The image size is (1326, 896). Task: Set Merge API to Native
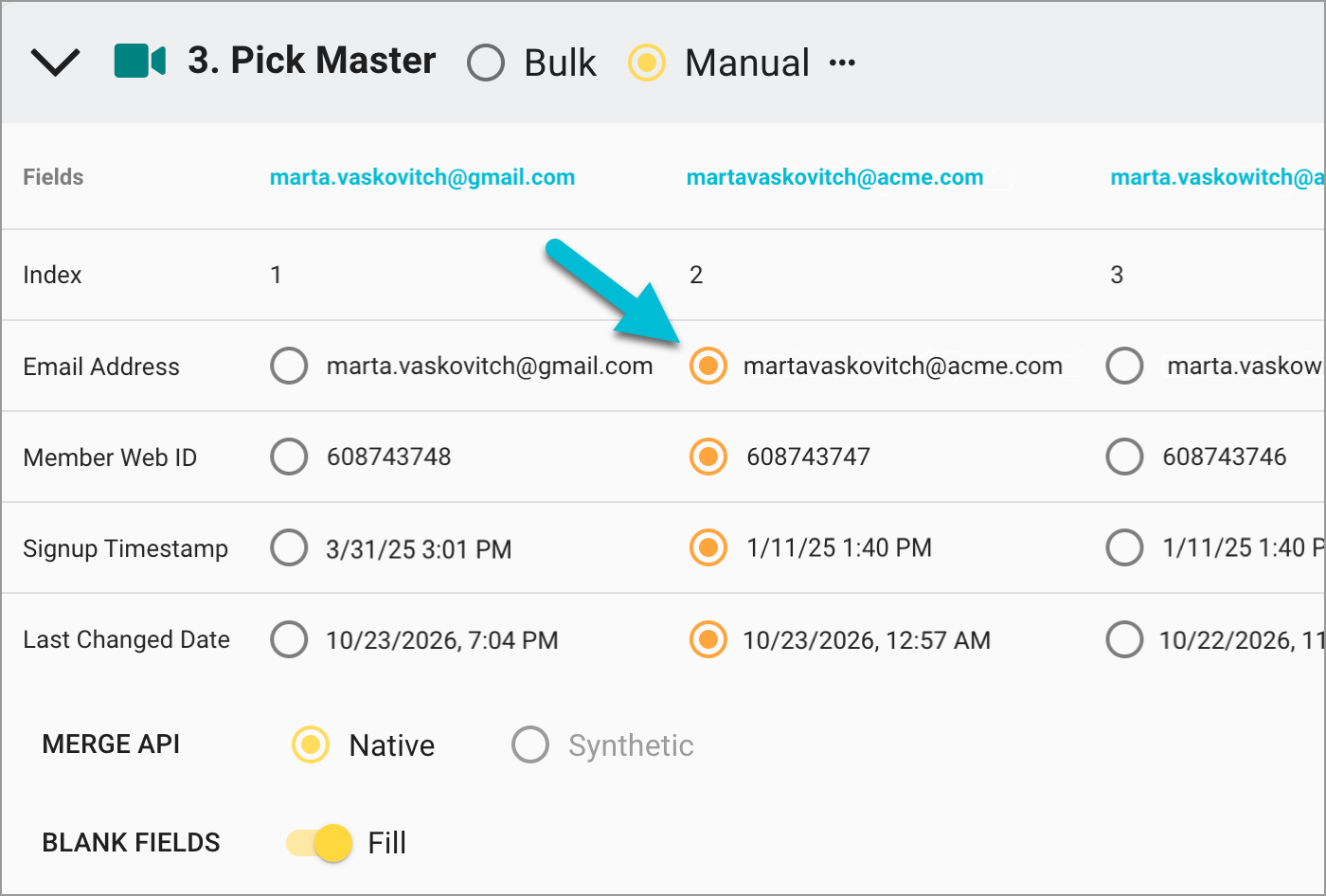[311, 744]
